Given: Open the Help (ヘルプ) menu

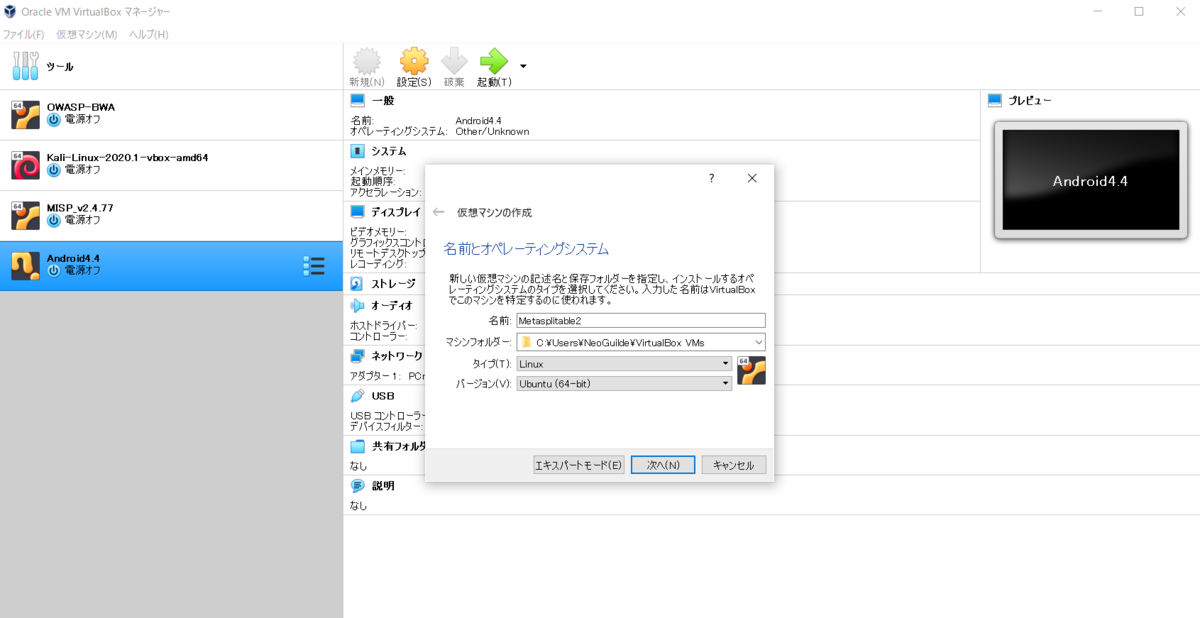Looking at the screenshot, I should [x=149, y=34].
